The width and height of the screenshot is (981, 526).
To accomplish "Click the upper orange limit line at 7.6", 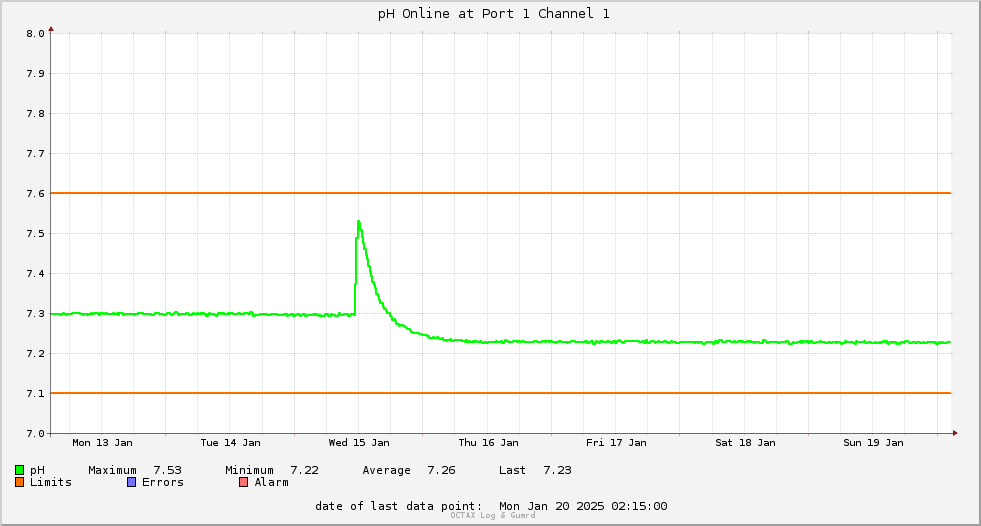I will coord(501,193).
